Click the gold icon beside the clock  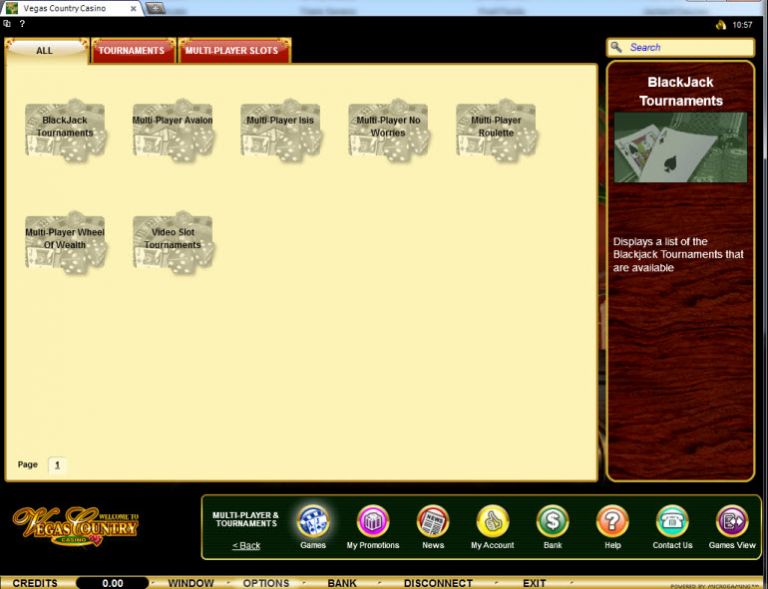point(720,25)
